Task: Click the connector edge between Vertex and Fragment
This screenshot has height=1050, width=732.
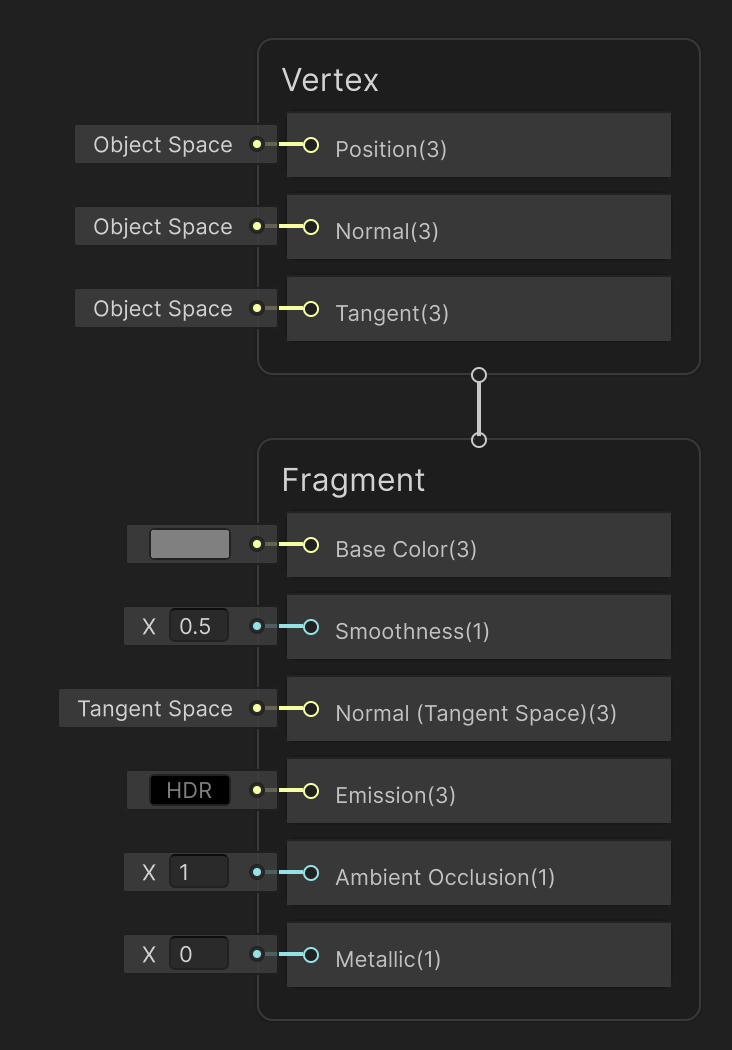Action: pyautogui.click(x=479, y=406)
